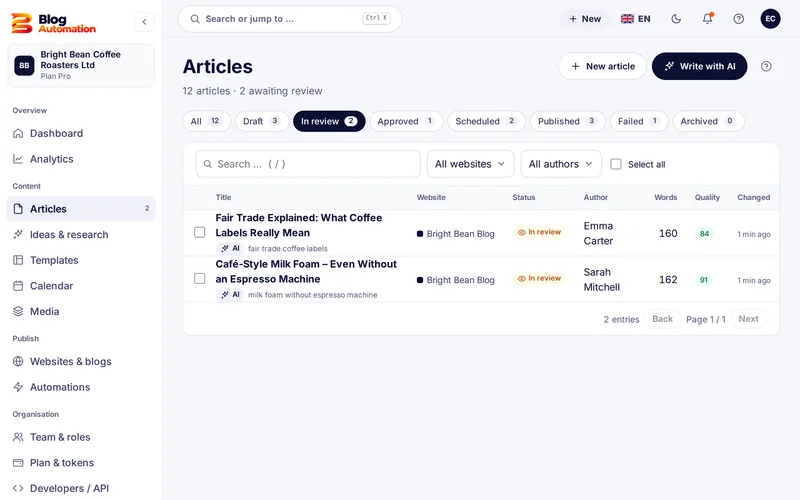Open the All websites dropdown

coord(470,164)
